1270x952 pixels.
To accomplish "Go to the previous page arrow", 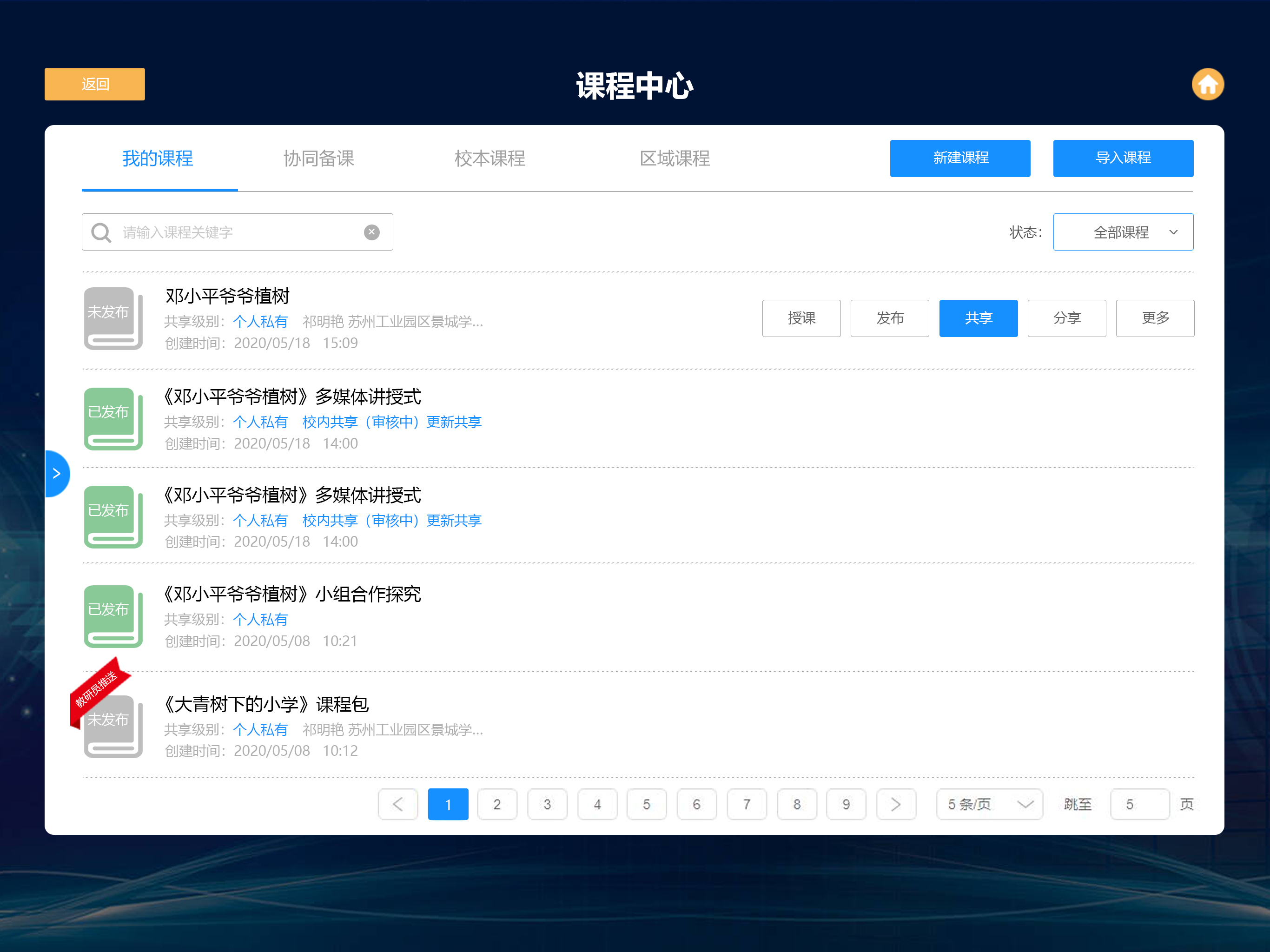I will [397, 804].
